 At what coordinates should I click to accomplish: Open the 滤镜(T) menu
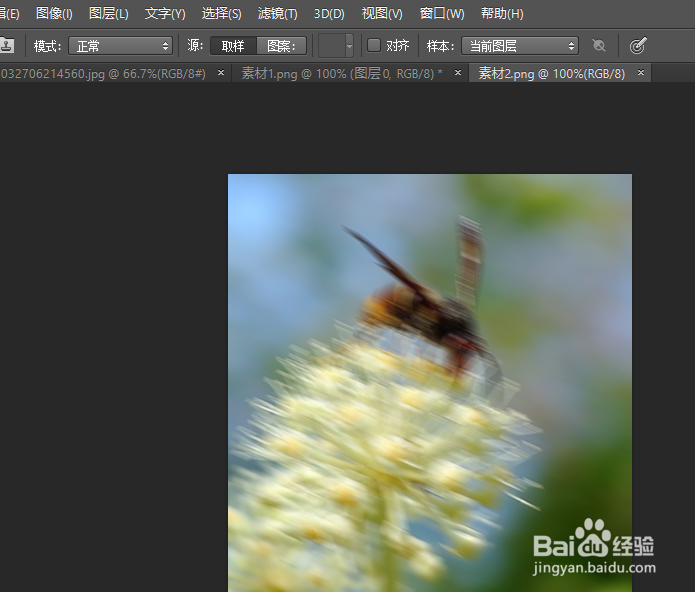pos(277,14)
